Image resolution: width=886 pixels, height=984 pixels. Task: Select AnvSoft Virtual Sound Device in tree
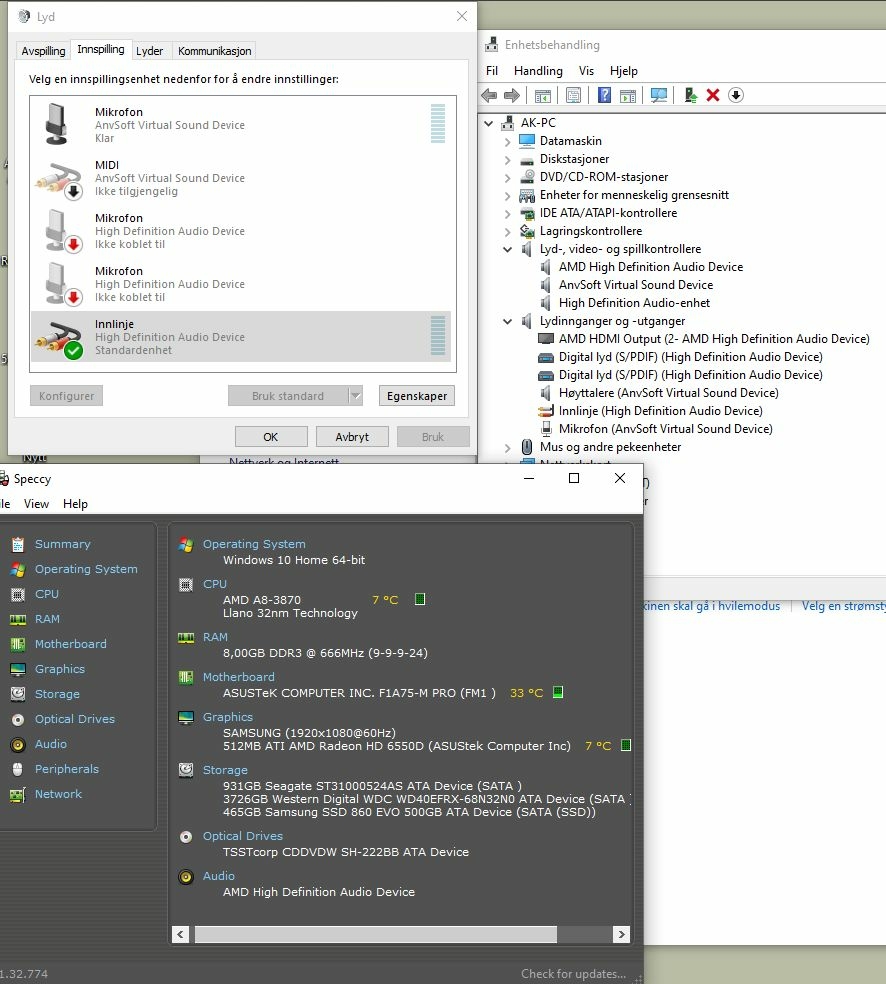636,286
